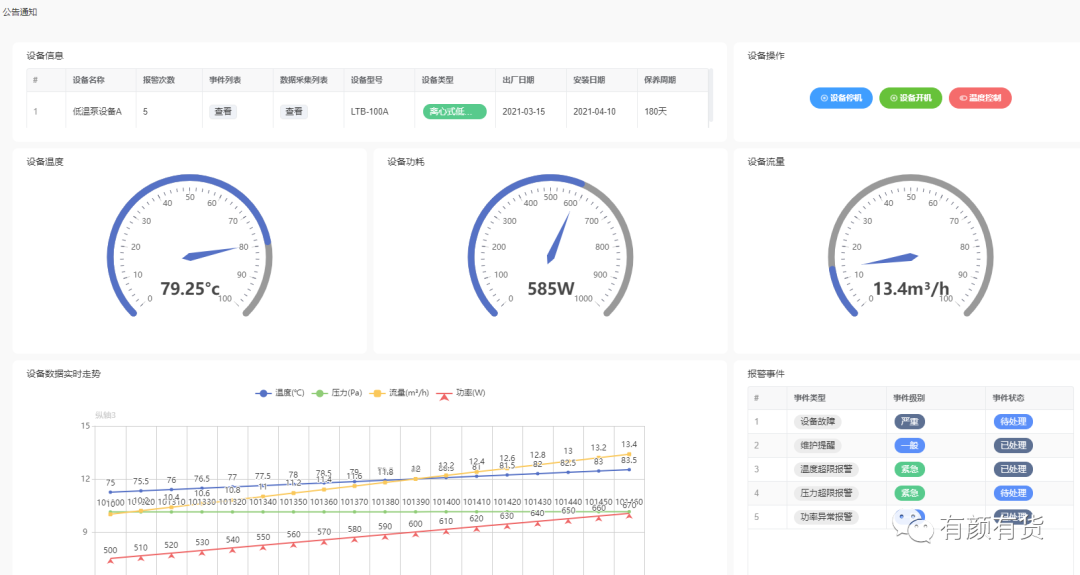Click the 严重 severity badge in row 1
Screen dimensions: 1080x575
tap(910, 422)
